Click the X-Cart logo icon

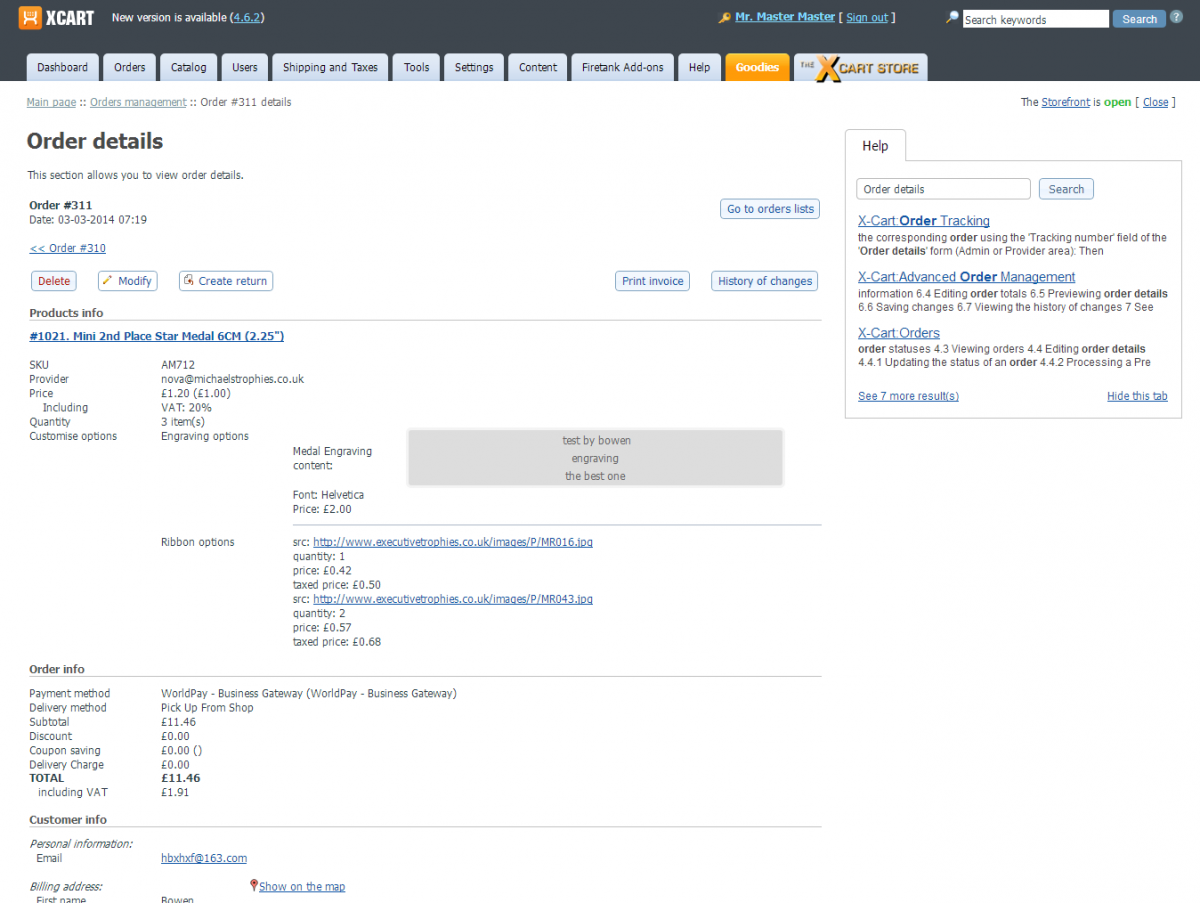30,18
